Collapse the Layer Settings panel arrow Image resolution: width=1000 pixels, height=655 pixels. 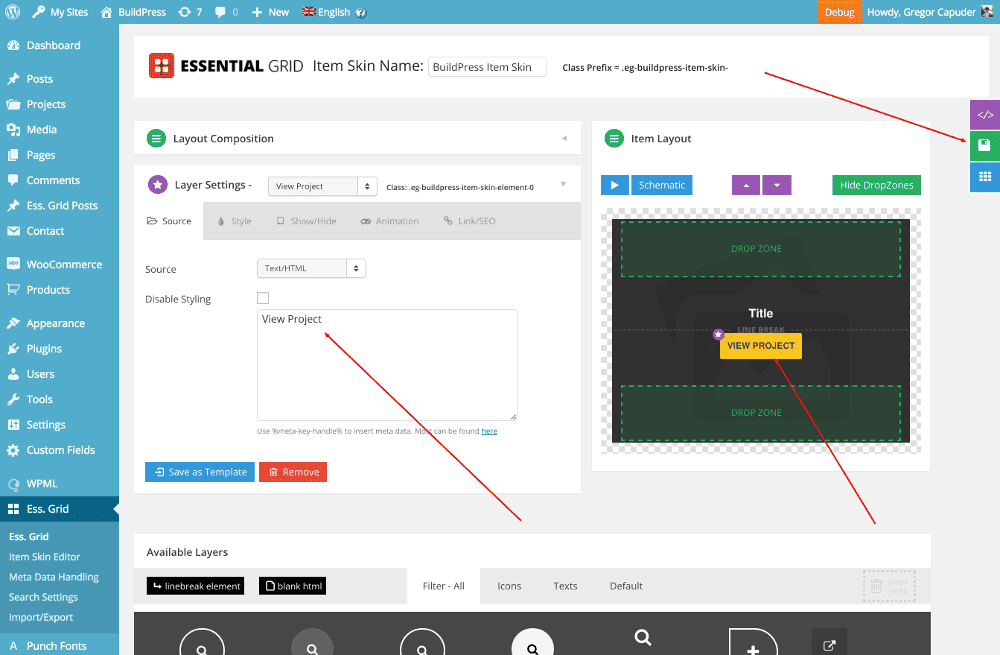coord(563,184)
